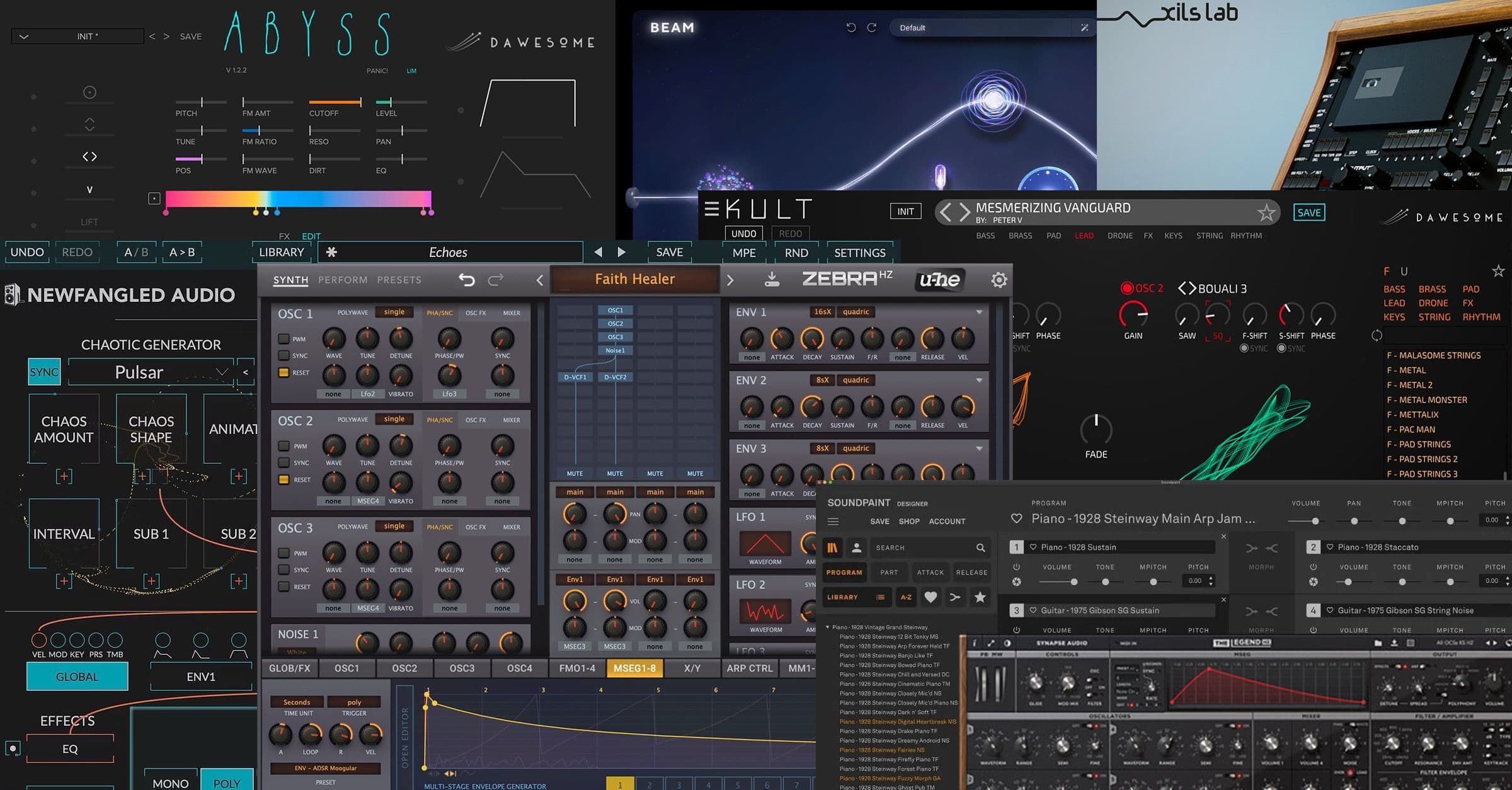
Task: Expand ENV 1 options arrow
Action: pyautogui.click(x=979, y=312)
